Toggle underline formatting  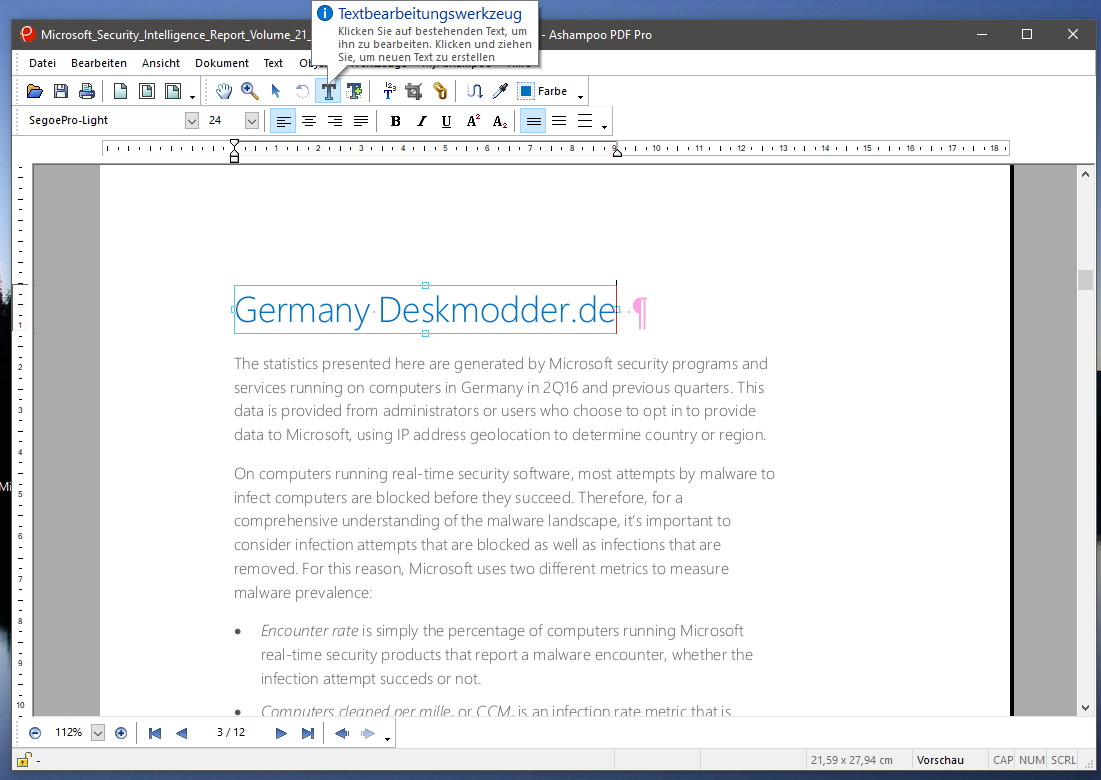pyautogui.click(x=446, y=121)
